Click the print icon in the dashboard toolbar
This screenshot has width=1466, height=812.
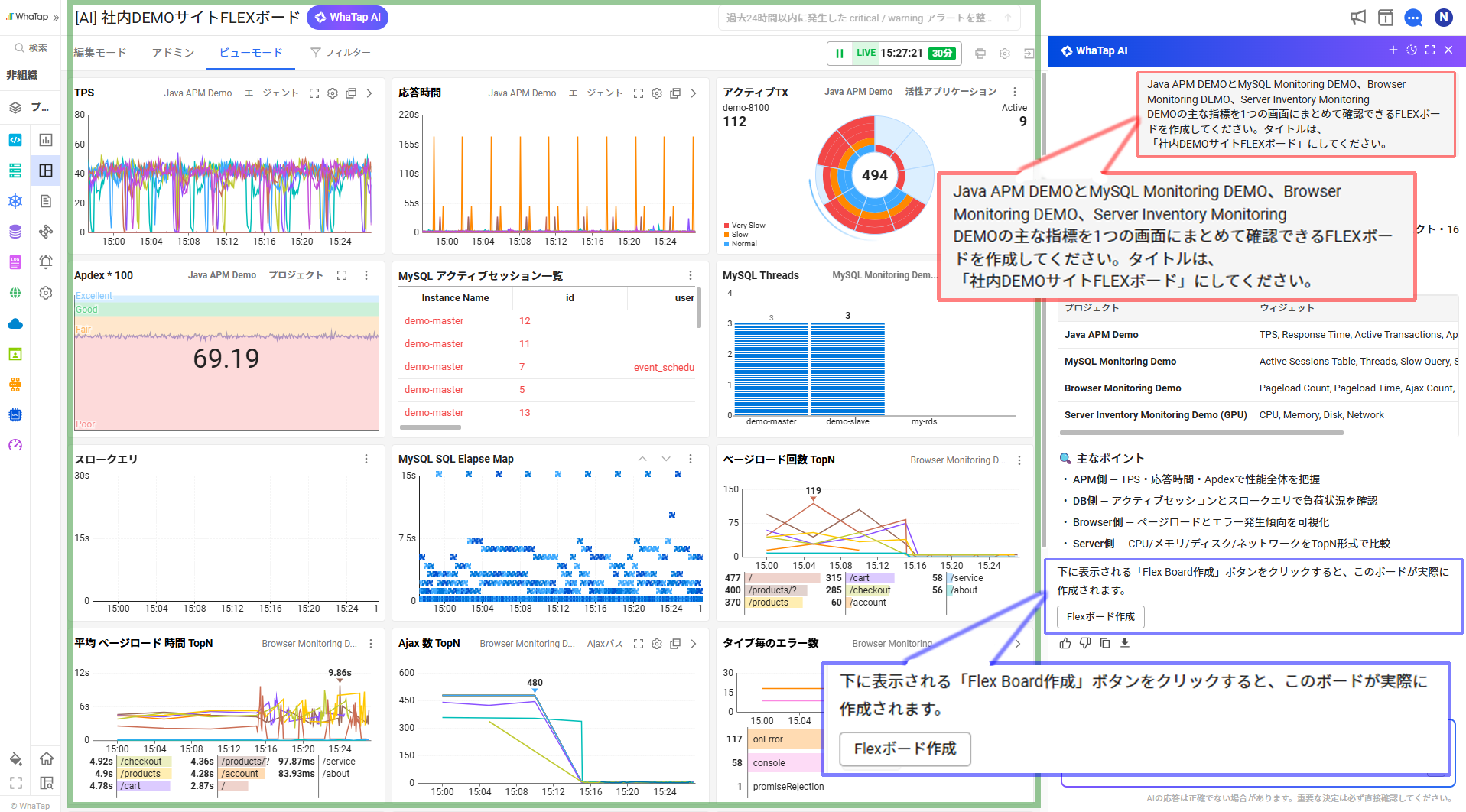coord(980,54)
